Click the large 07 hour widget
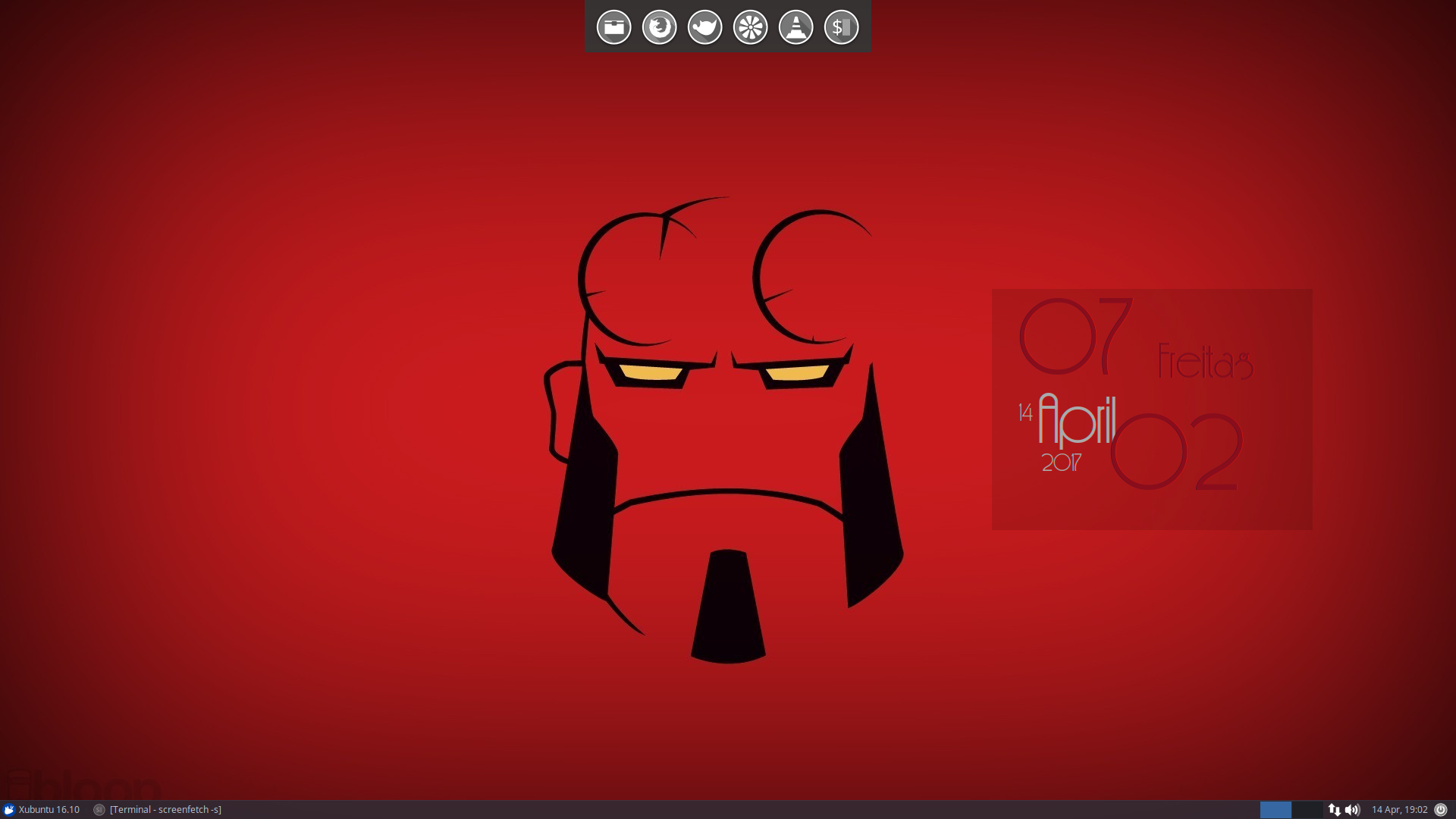 tap(1075, 337)
